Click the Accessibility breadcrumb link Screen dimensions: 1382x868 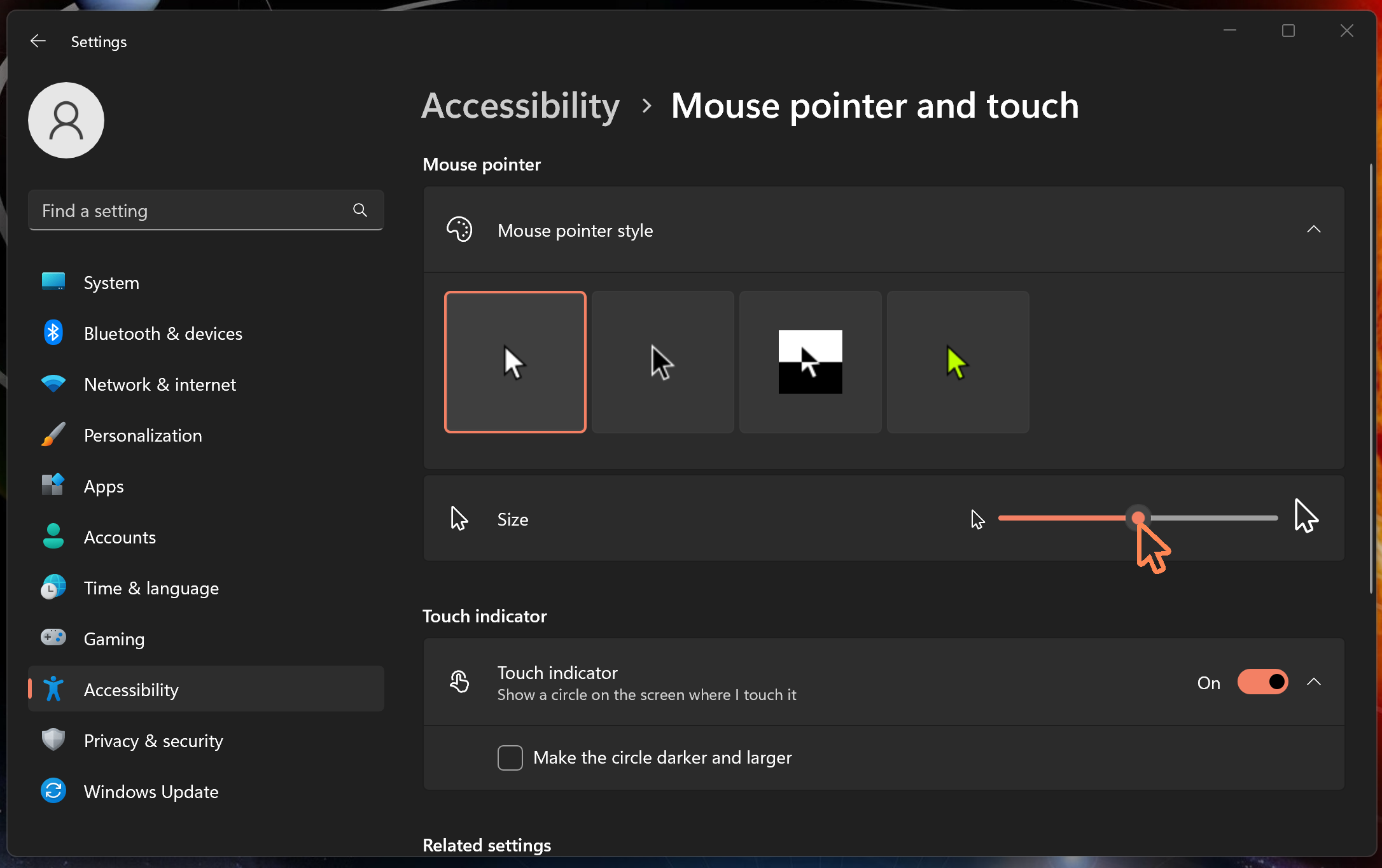(520, 106)
